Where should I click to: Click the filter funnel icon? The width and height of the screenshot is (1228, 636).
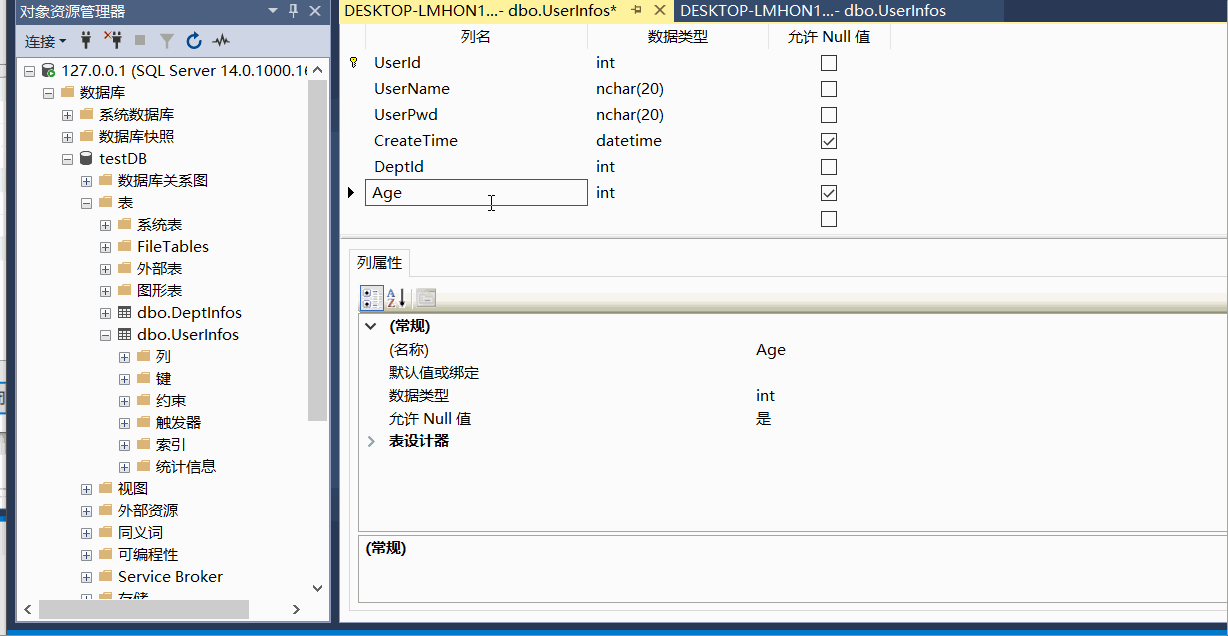coord(167,41)
